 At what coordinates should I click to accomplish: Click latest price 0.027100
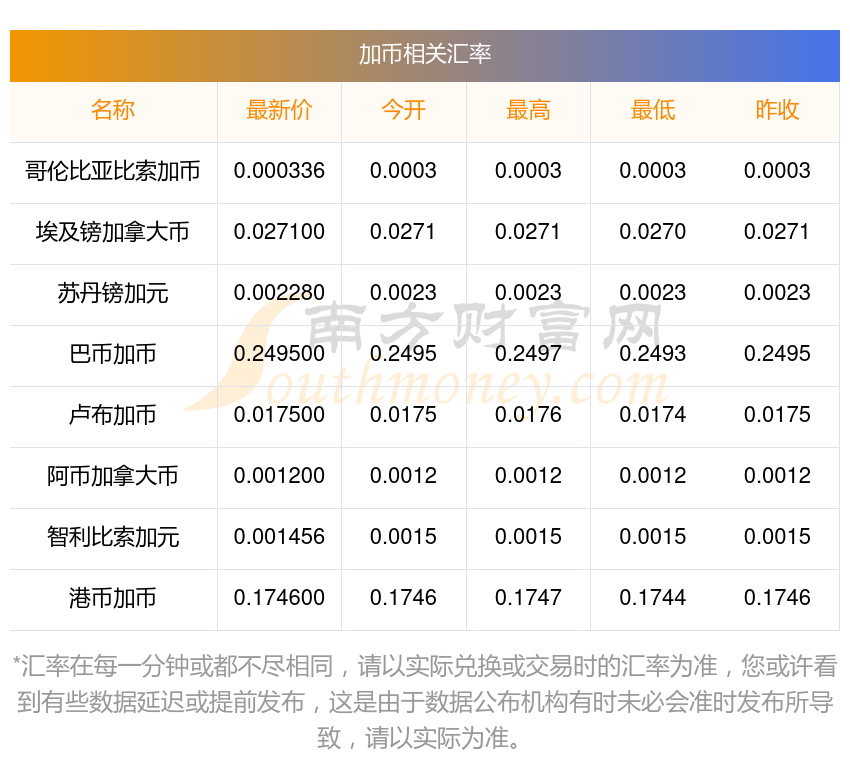tap(279, 232)
